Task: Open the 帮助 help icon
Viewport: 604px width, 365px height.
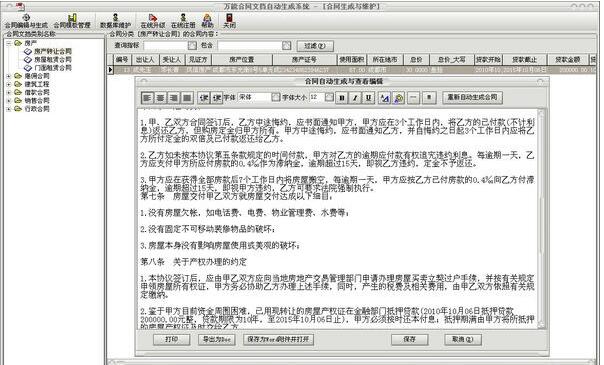Action: coord(207,21)
